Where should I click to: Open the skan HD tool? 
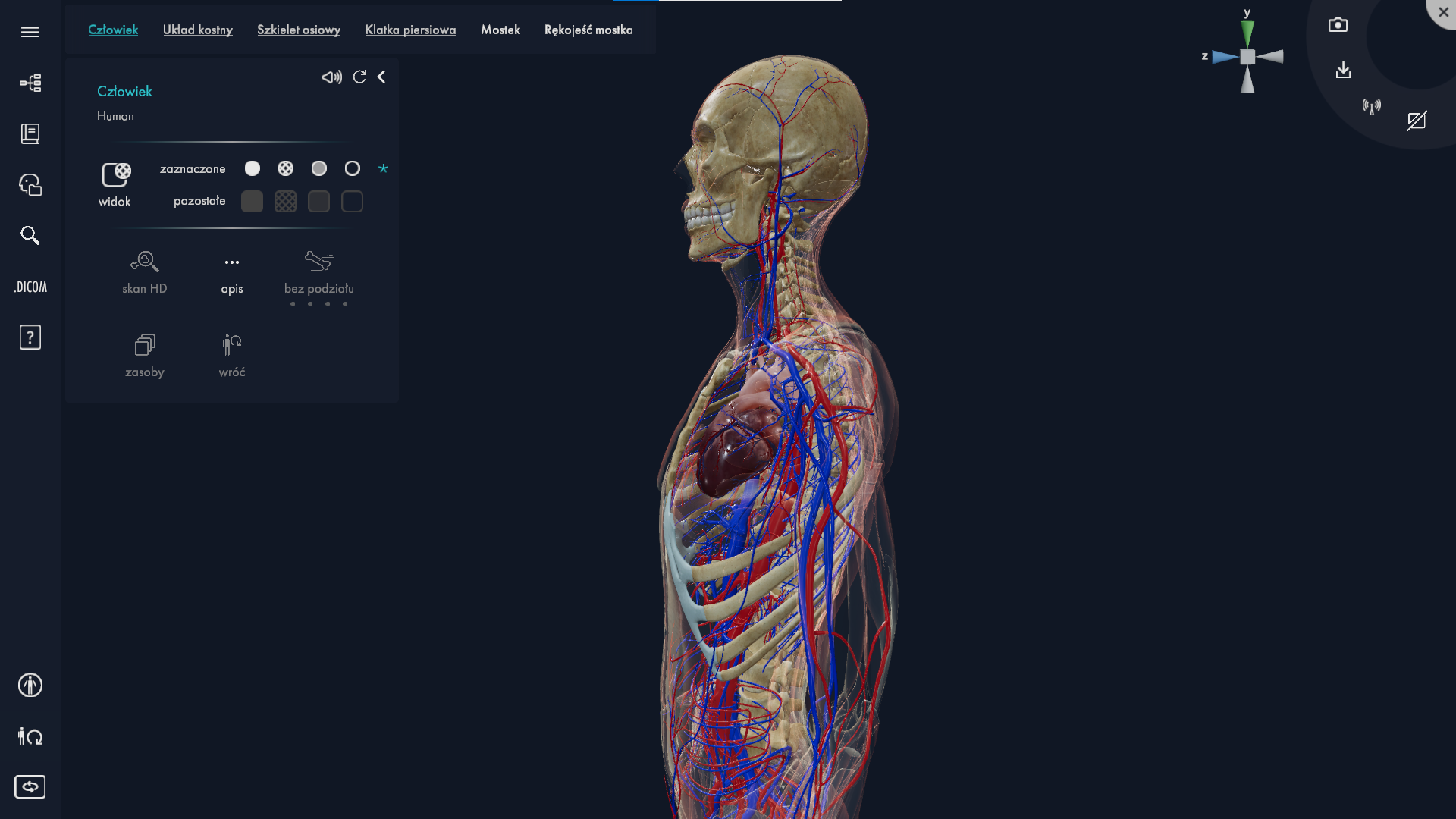(144, 271)
